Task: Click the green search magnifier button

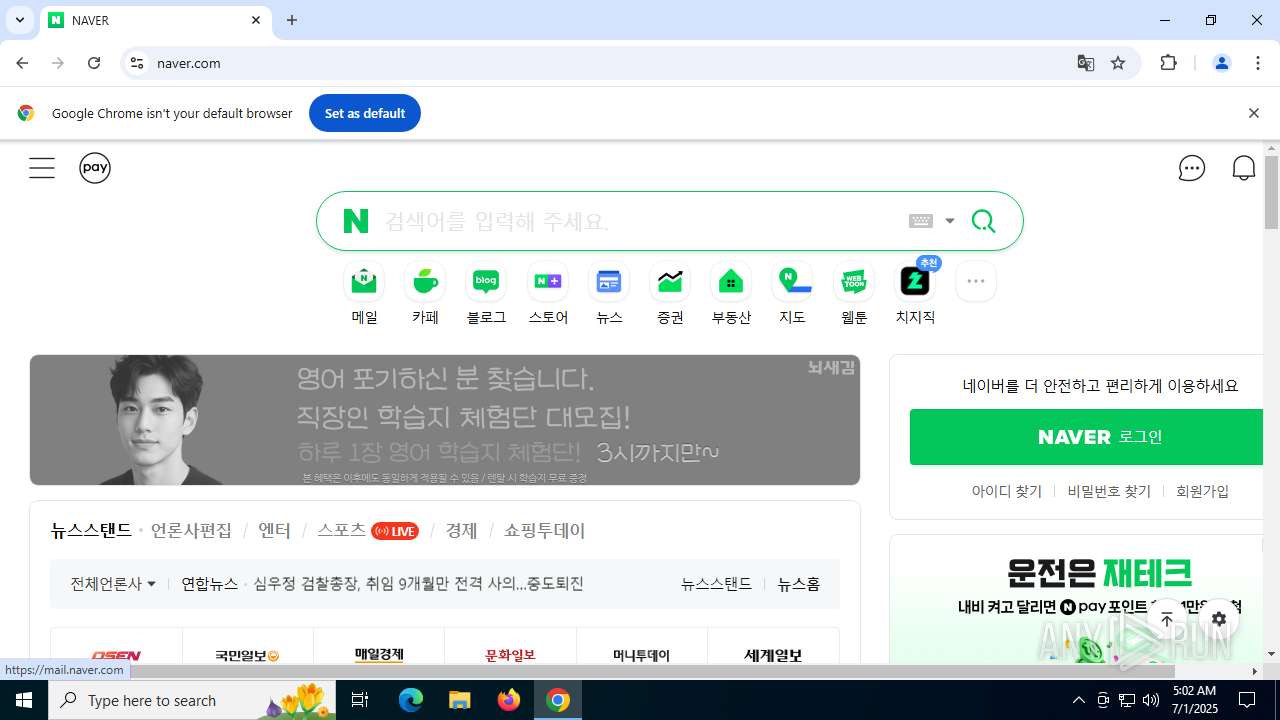Action: pos(983,221)
